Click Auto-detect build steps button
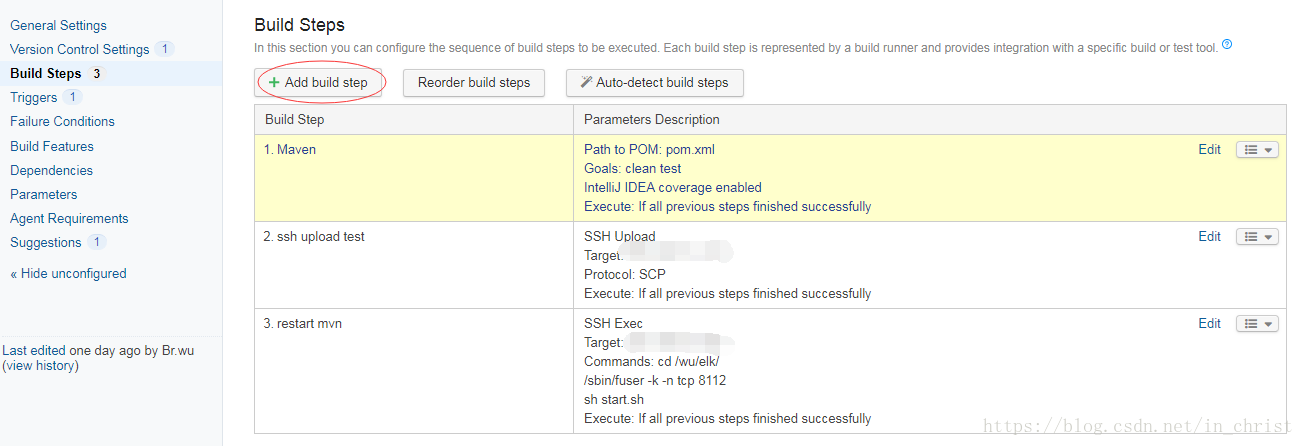Viewport: 1304px width, 446px height. 654,82
